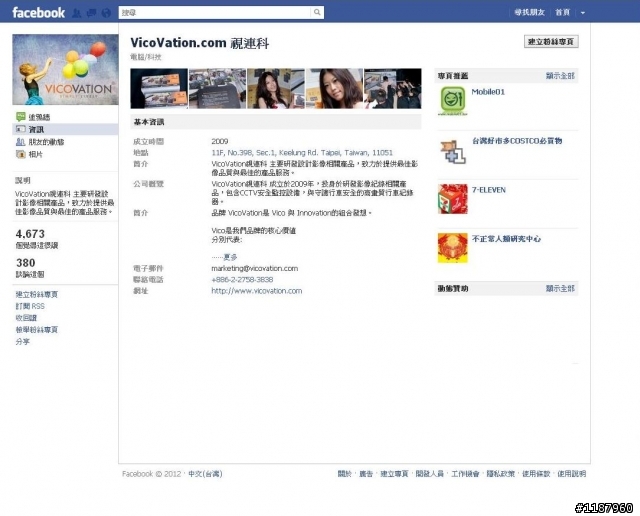Click the Keelung Rd. Taipei address link
Viewport: 640px width, 516px height.
(x=302, y=153)
